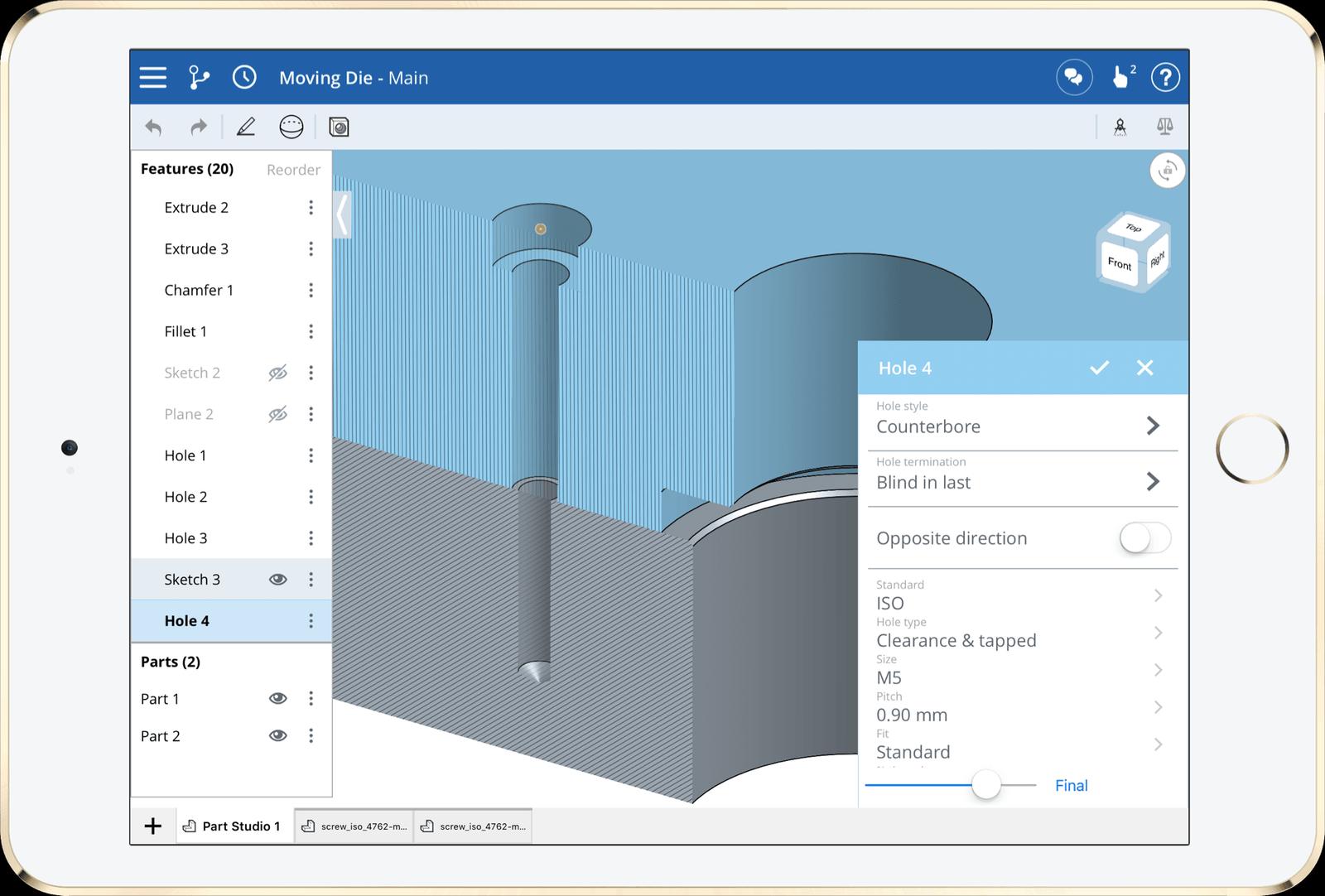The width and height of the screenshot is (1325, 896).
Task: Hide Part 1 using its eye icon
Action: [277, 698]
